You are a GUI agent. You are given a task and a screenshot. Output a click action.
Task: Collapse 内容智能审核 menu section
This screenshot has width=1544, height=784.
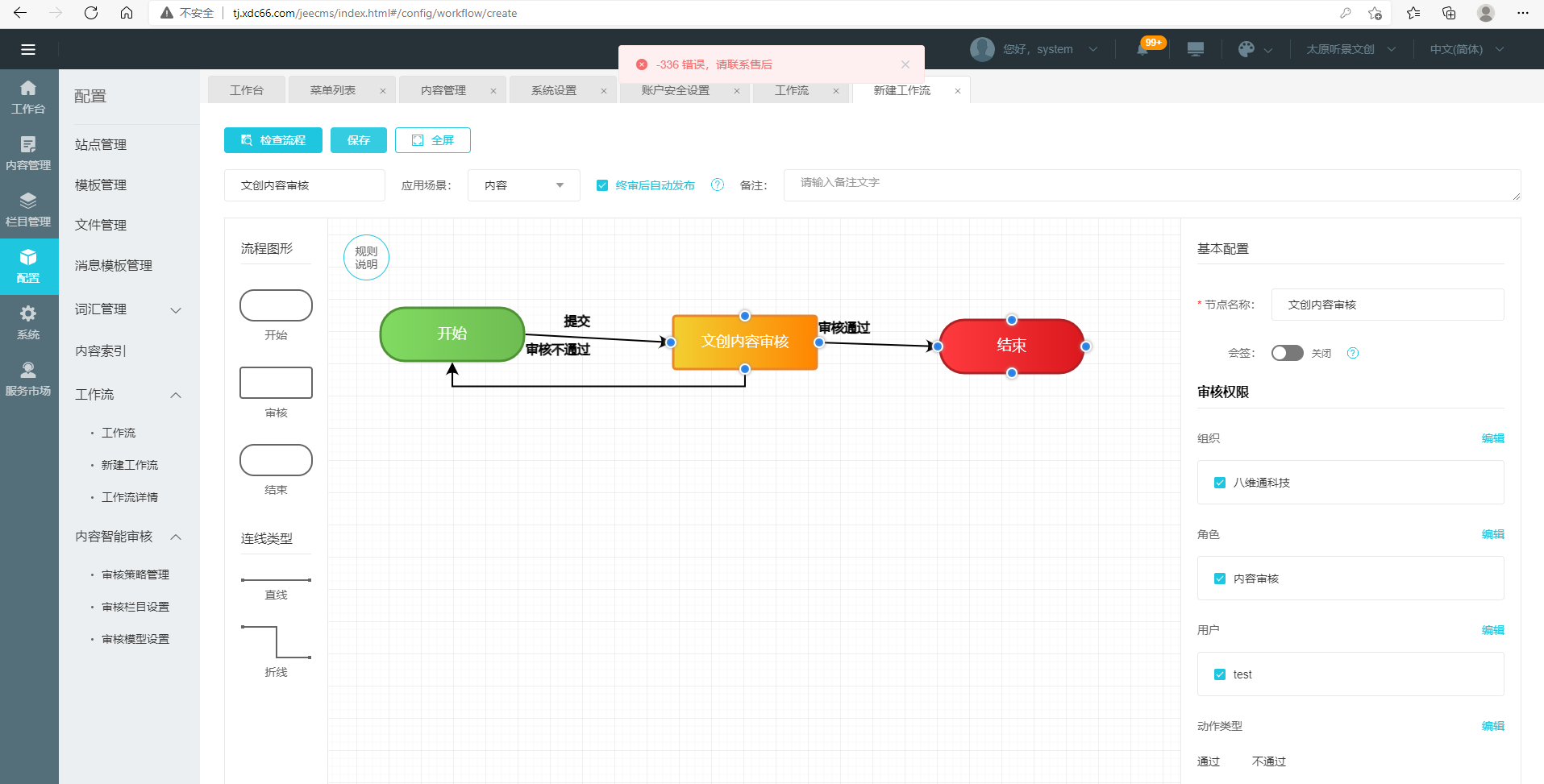(129, 537)
